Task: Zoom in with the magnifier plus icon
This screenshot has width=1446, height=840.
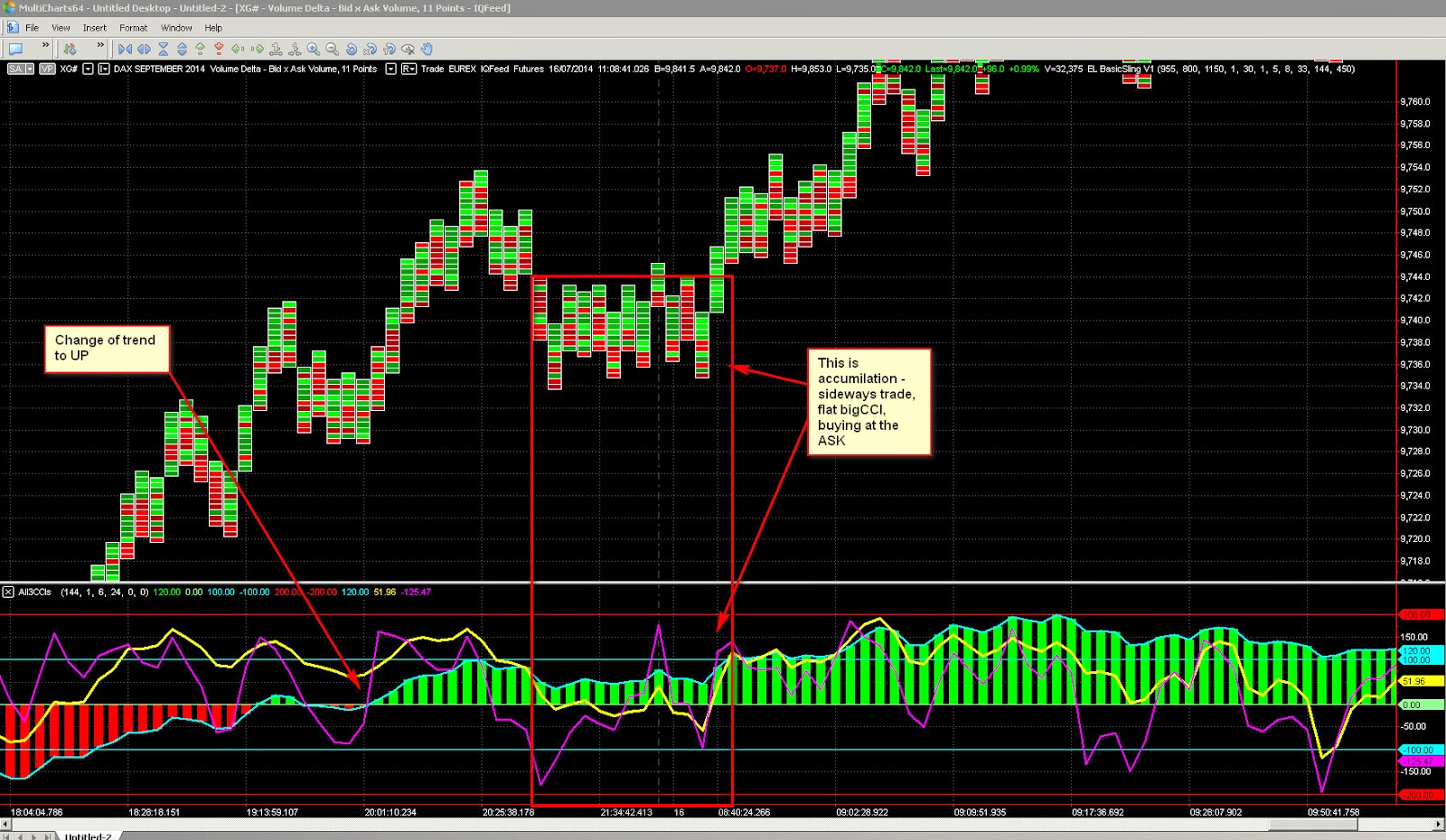Action: pyautogui.click(x=313, y=49)
